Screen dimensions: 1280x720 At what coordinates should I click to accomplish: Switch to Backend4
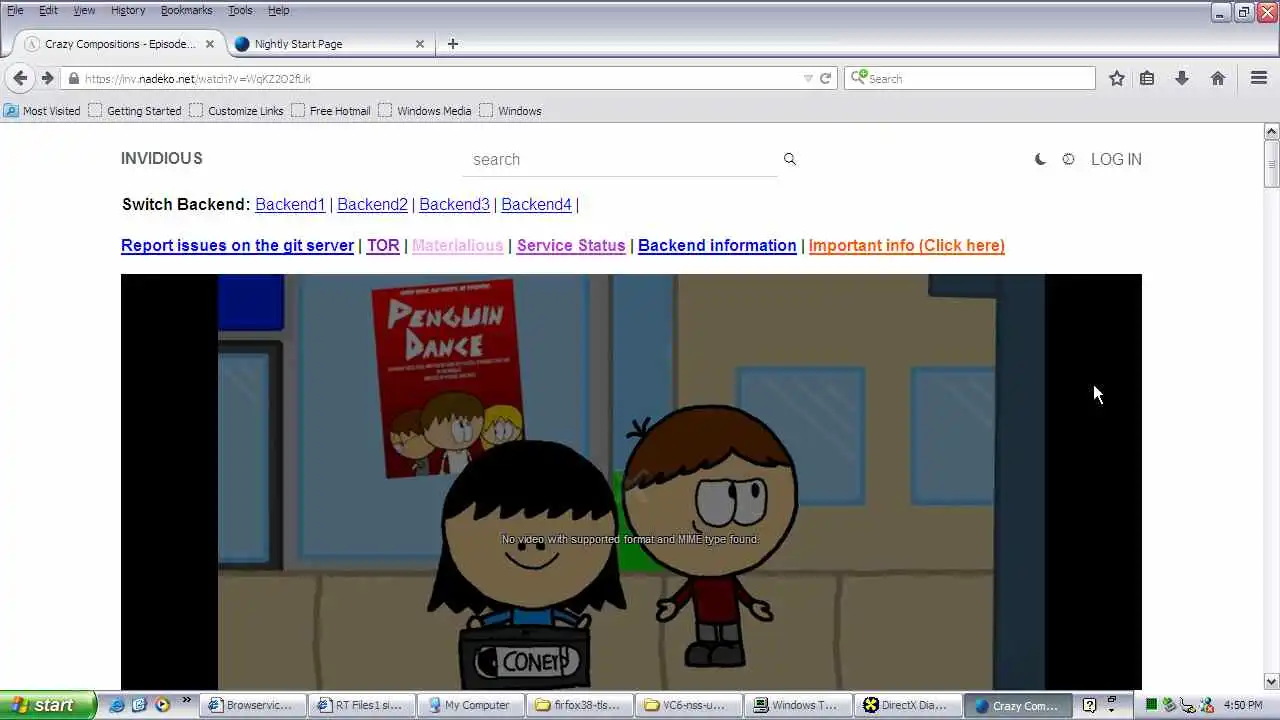tap(536, 204)
